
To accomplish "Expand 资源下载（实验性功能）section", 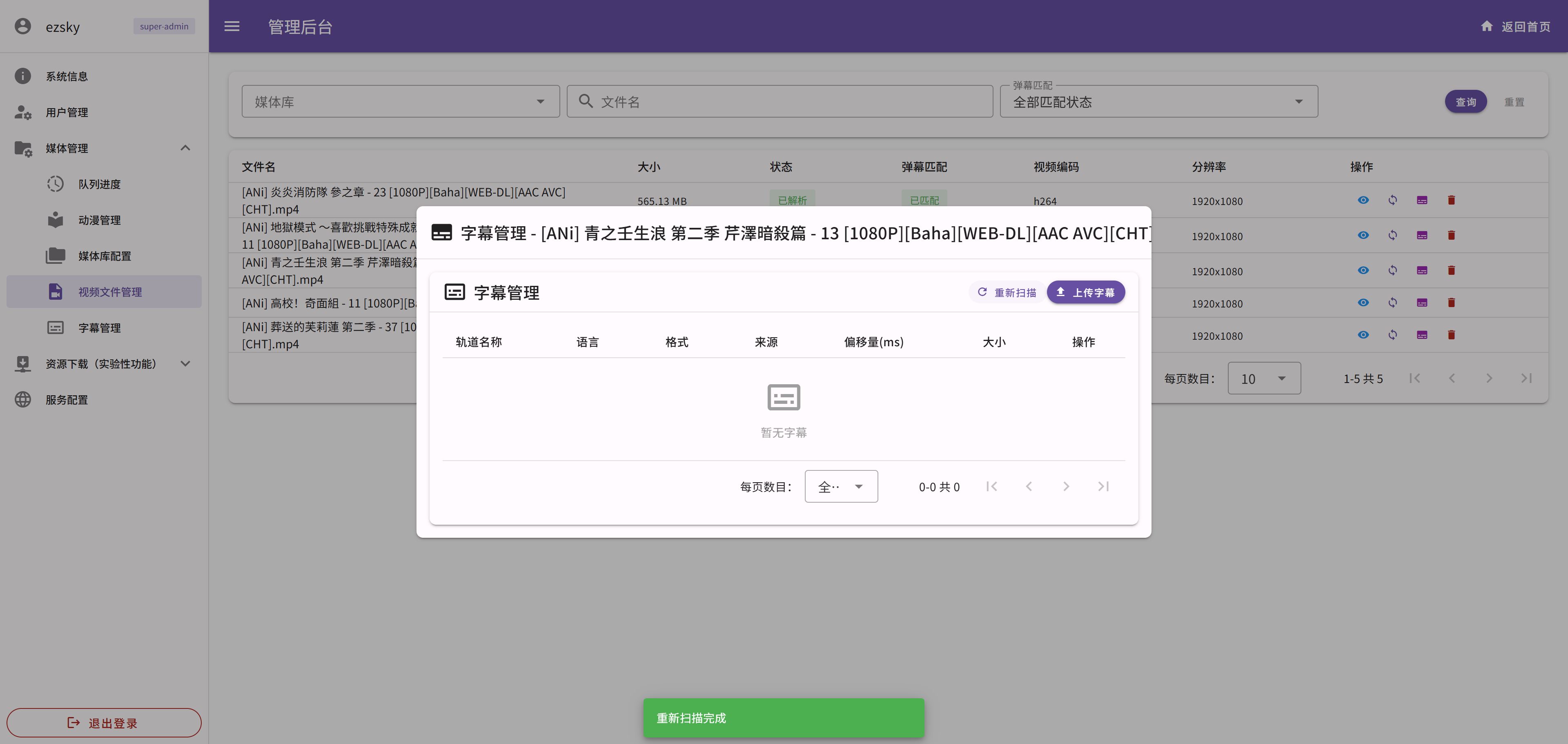I will coord(100,363).
